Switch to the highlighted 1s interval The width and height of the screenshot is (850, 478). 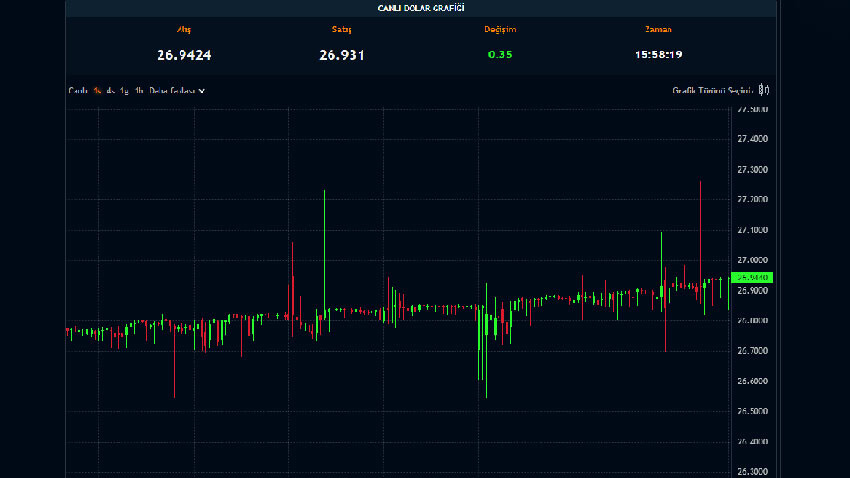point(98,91)
